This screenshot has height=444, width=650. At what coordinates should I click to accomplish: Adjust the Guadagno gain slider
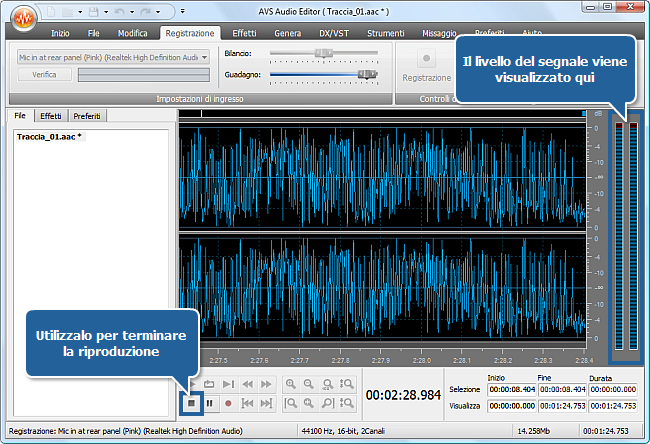coord(367,74)
